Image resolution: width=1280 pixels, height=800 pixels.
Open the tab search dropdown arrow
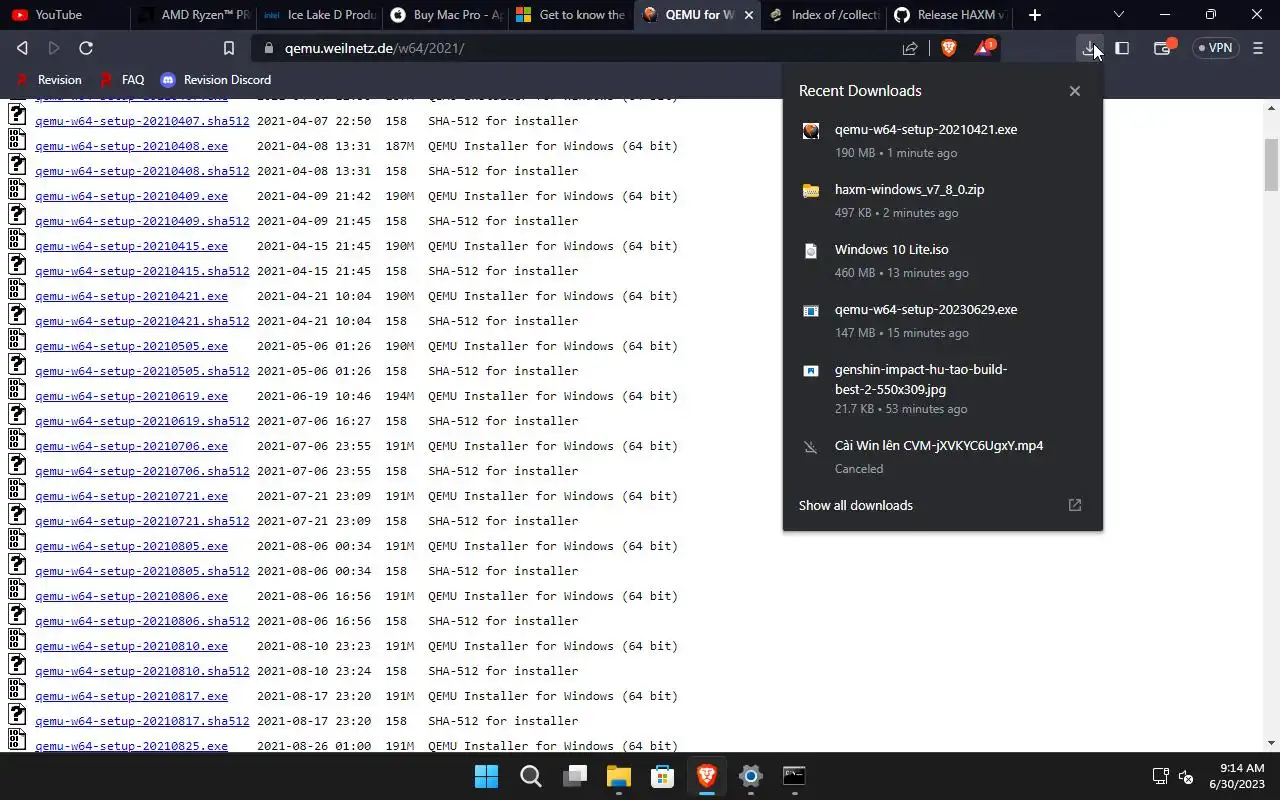1118,15
